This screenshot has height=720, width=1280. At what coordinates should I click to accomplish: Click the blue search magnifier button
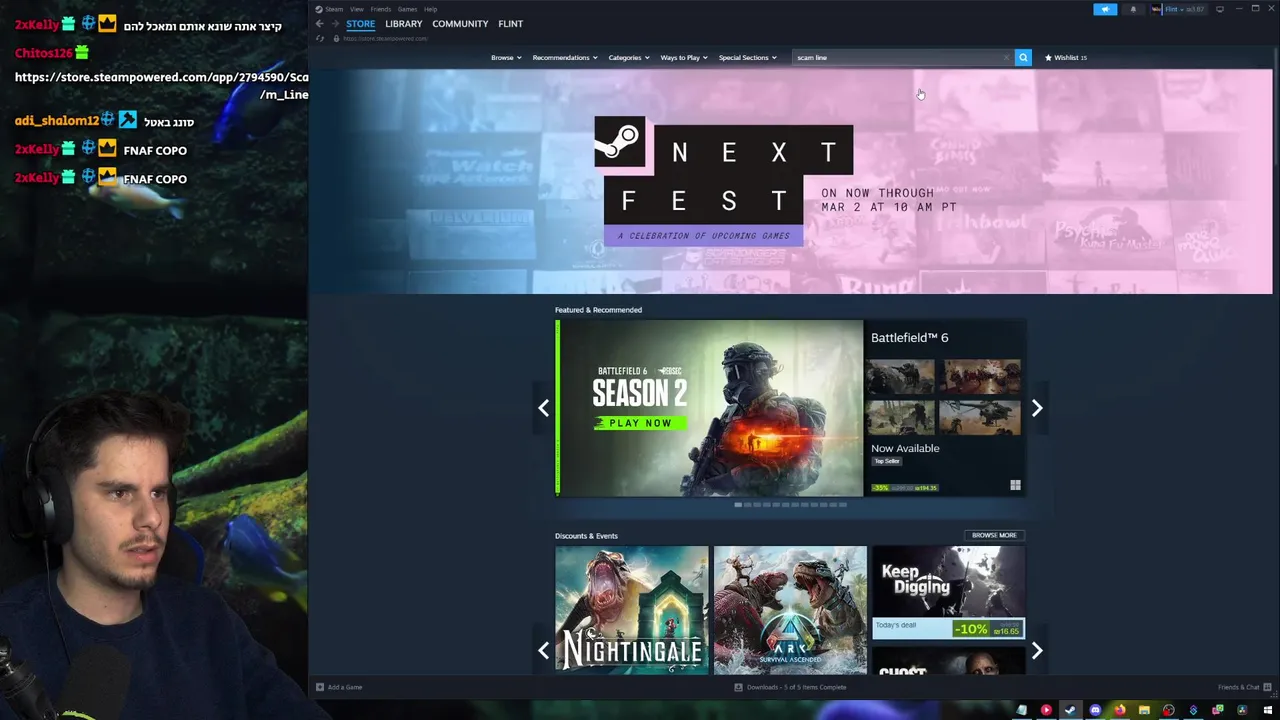coord(1023,58)
